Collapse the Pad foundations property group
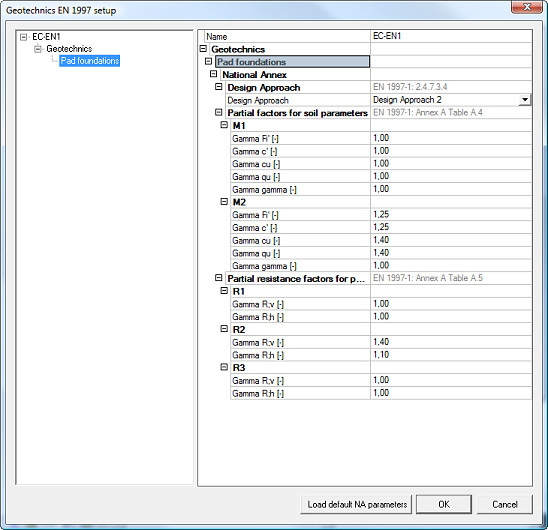This screenshot has width=548, height=530. pos(208,62)
